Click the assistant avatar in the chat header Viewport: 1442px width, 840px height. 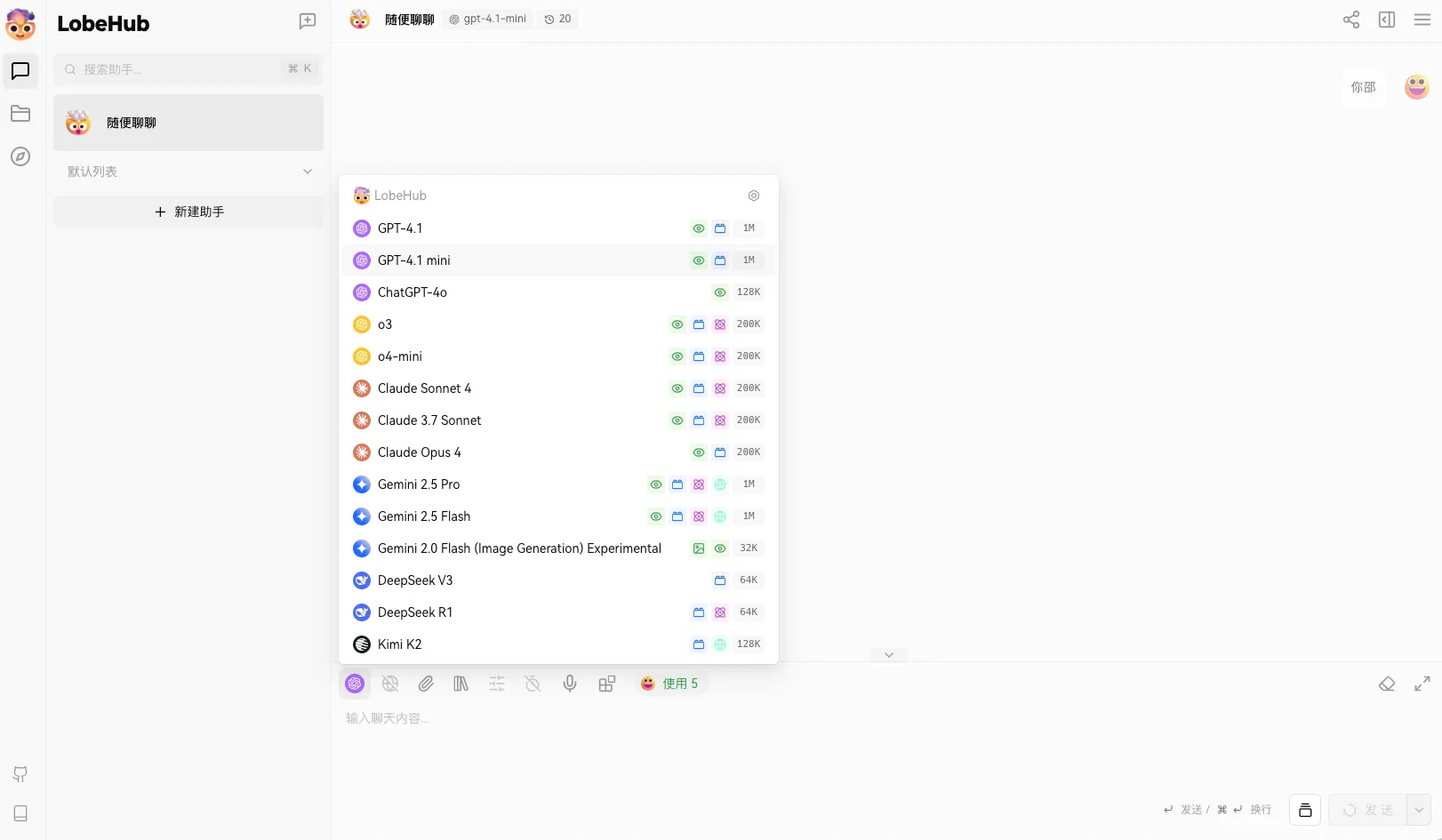tap(360, 19)
